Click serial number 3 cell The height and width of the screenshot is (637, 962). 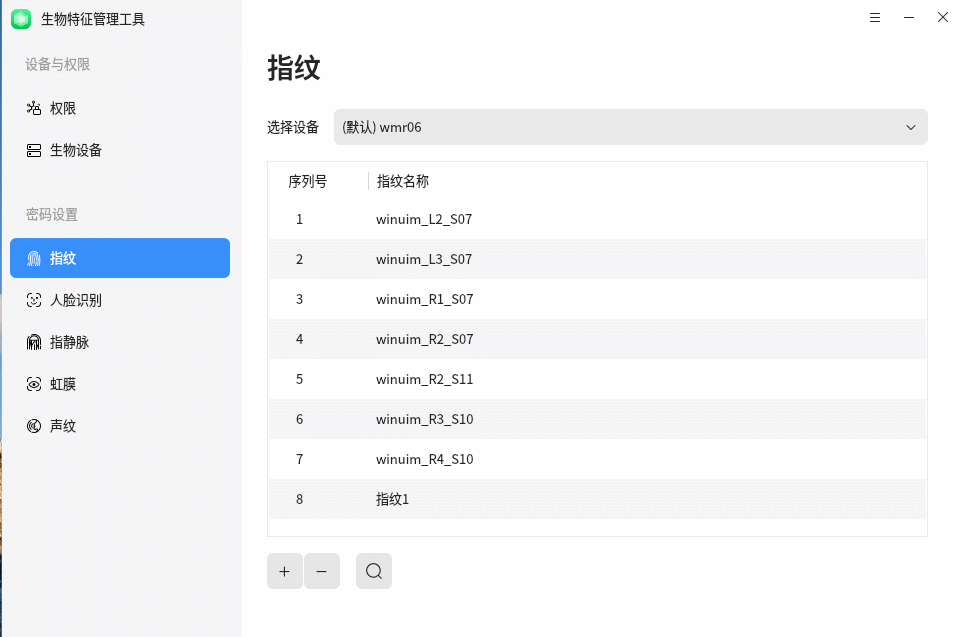299,299
